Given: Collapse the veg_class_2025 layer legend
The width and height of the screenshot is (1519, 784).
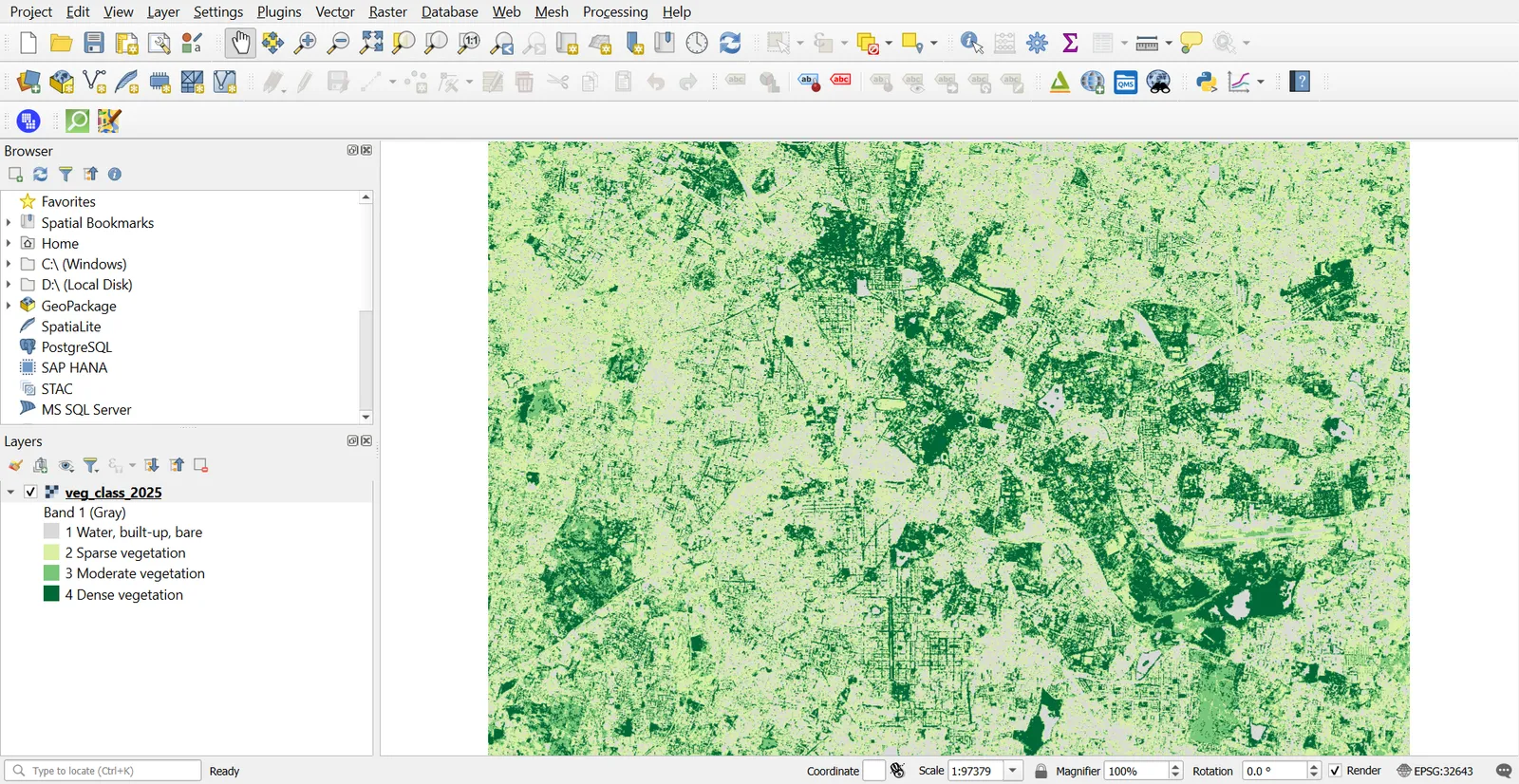Looking at the screenshot, I should (10, 492).
